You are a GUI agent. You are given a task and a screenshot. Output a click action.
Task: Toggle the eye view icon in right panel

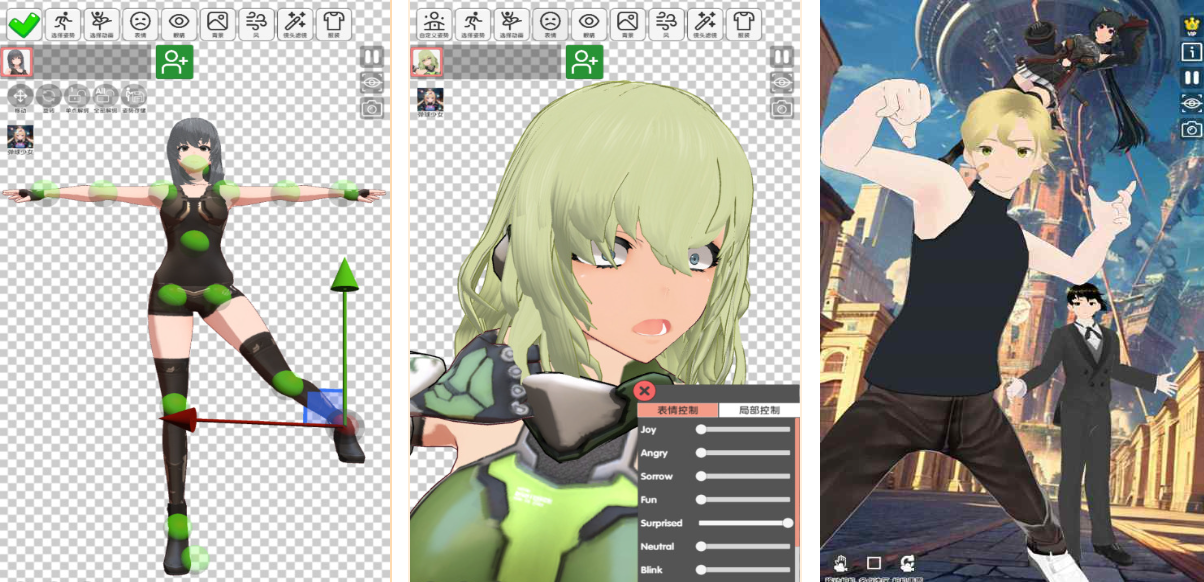coord(1191,103)
